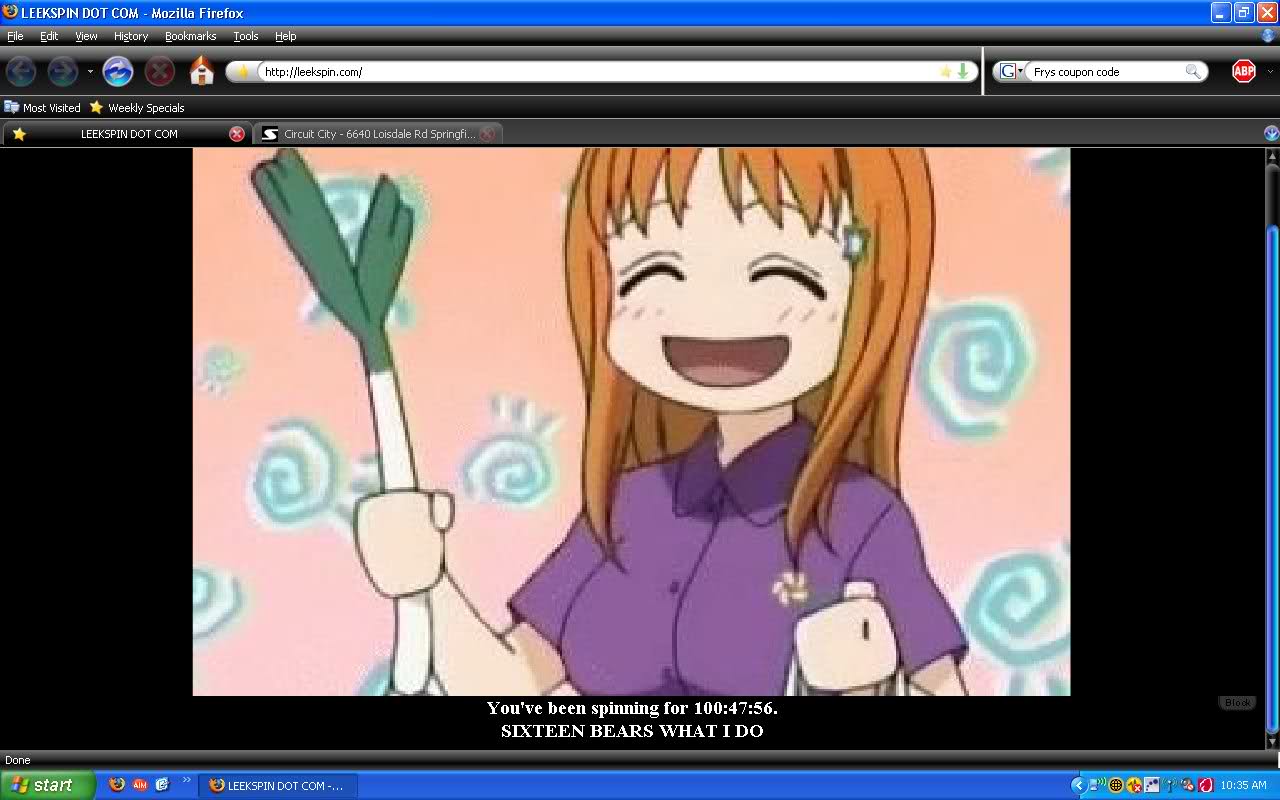The width and height of the screenshot is (1280, 800).
Task: Open the Help menu
Action: [286, 36]
